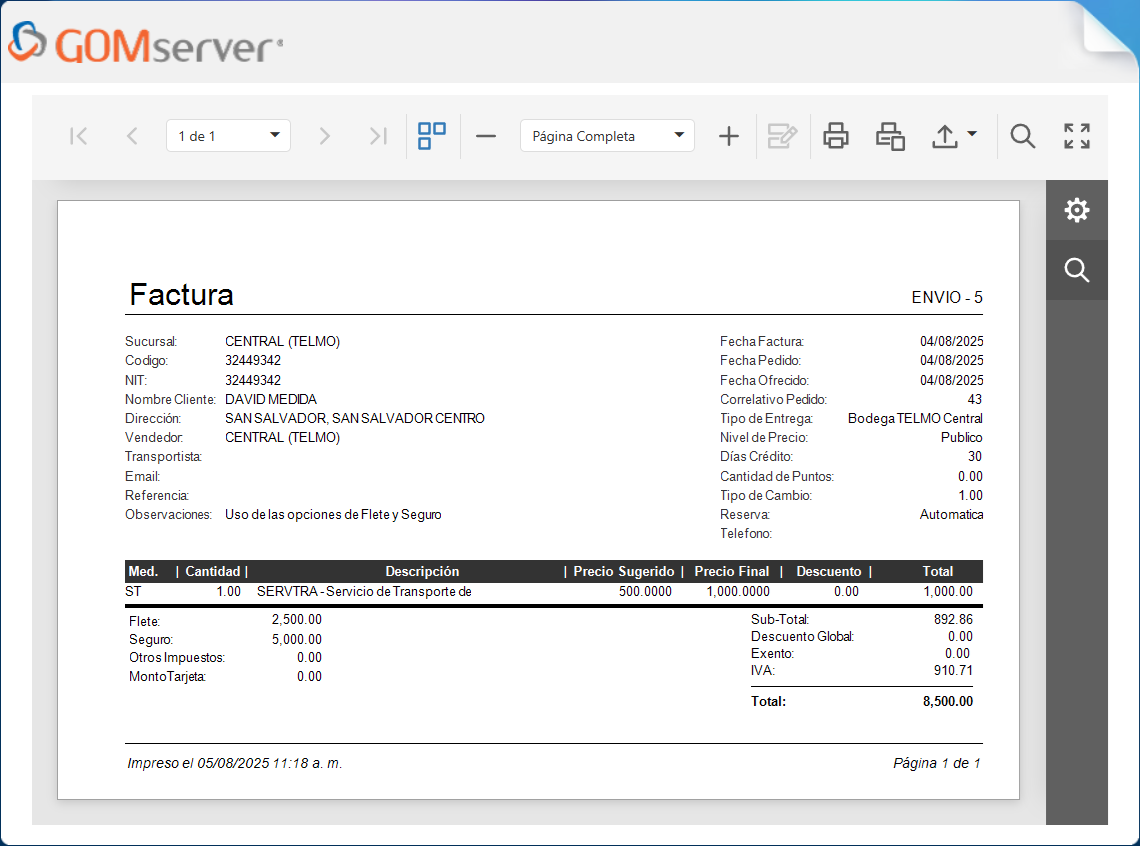Open the page number dropdown
1140x846 pixels.
point(275,136)
